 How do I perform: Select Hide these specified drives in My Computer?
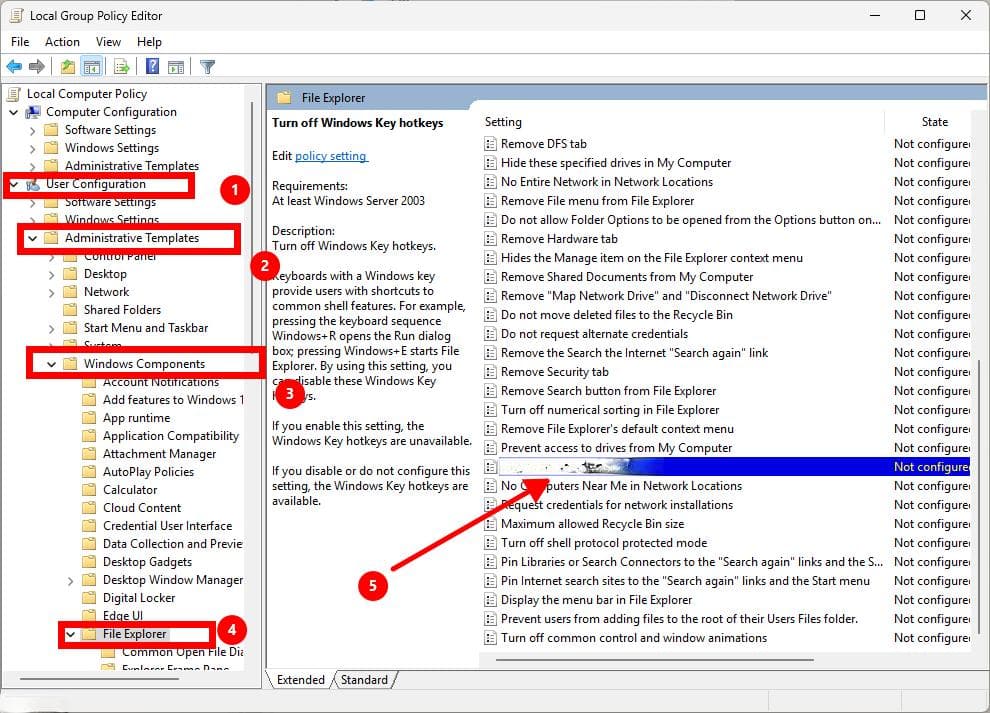click(616, 163)
